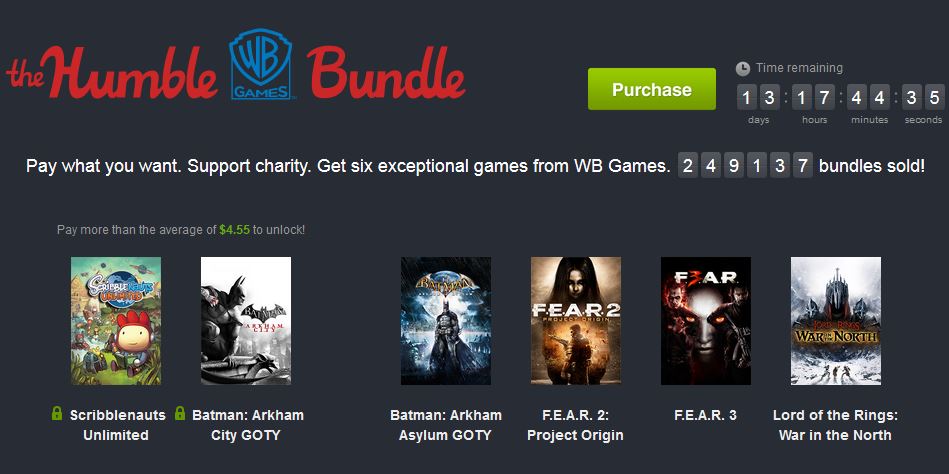Viewport: 949px width, 474px height.
Task: Open the War in the North cover art
Action: pos(836,321)
